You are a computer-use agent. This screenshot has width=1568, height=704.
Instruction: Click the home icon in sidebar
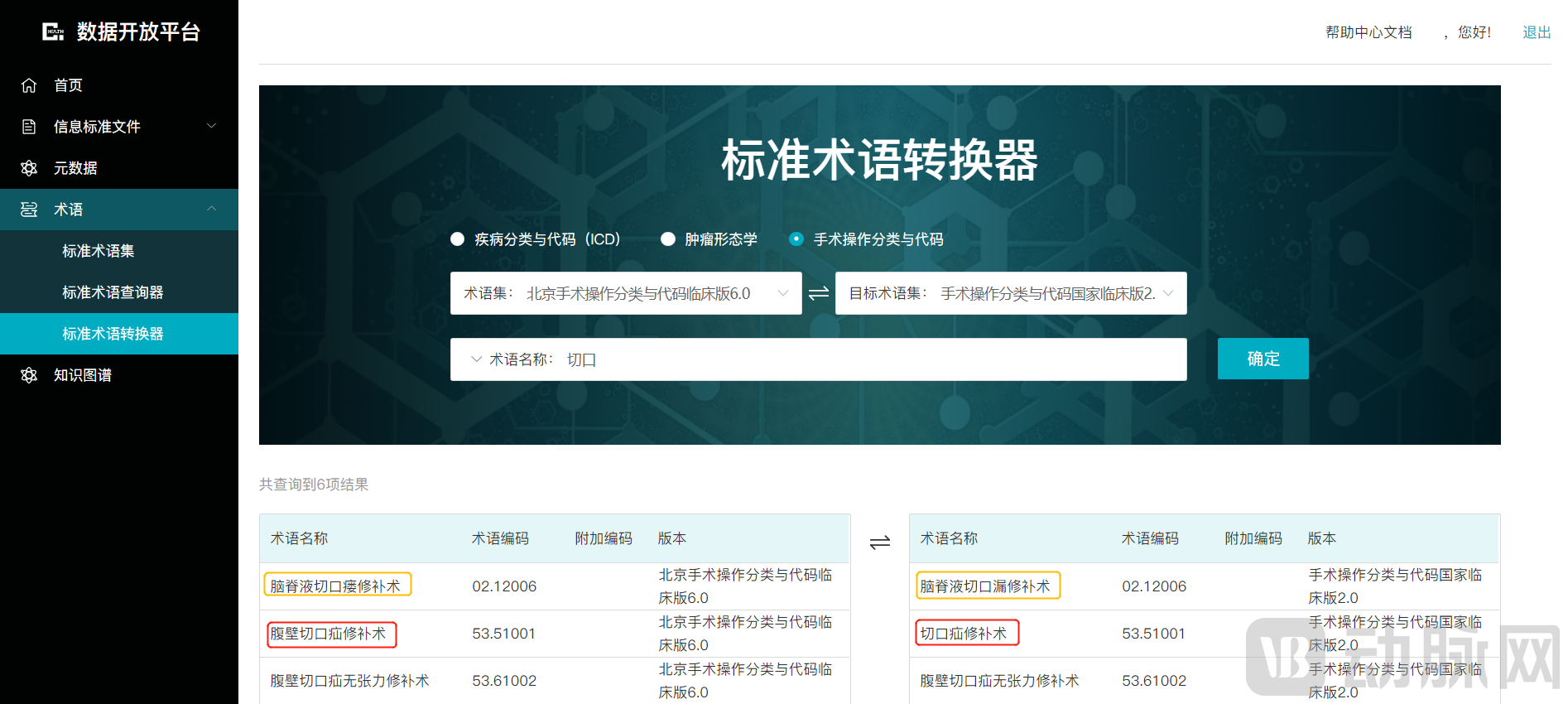pyautogui.click(x=29, y=85)
